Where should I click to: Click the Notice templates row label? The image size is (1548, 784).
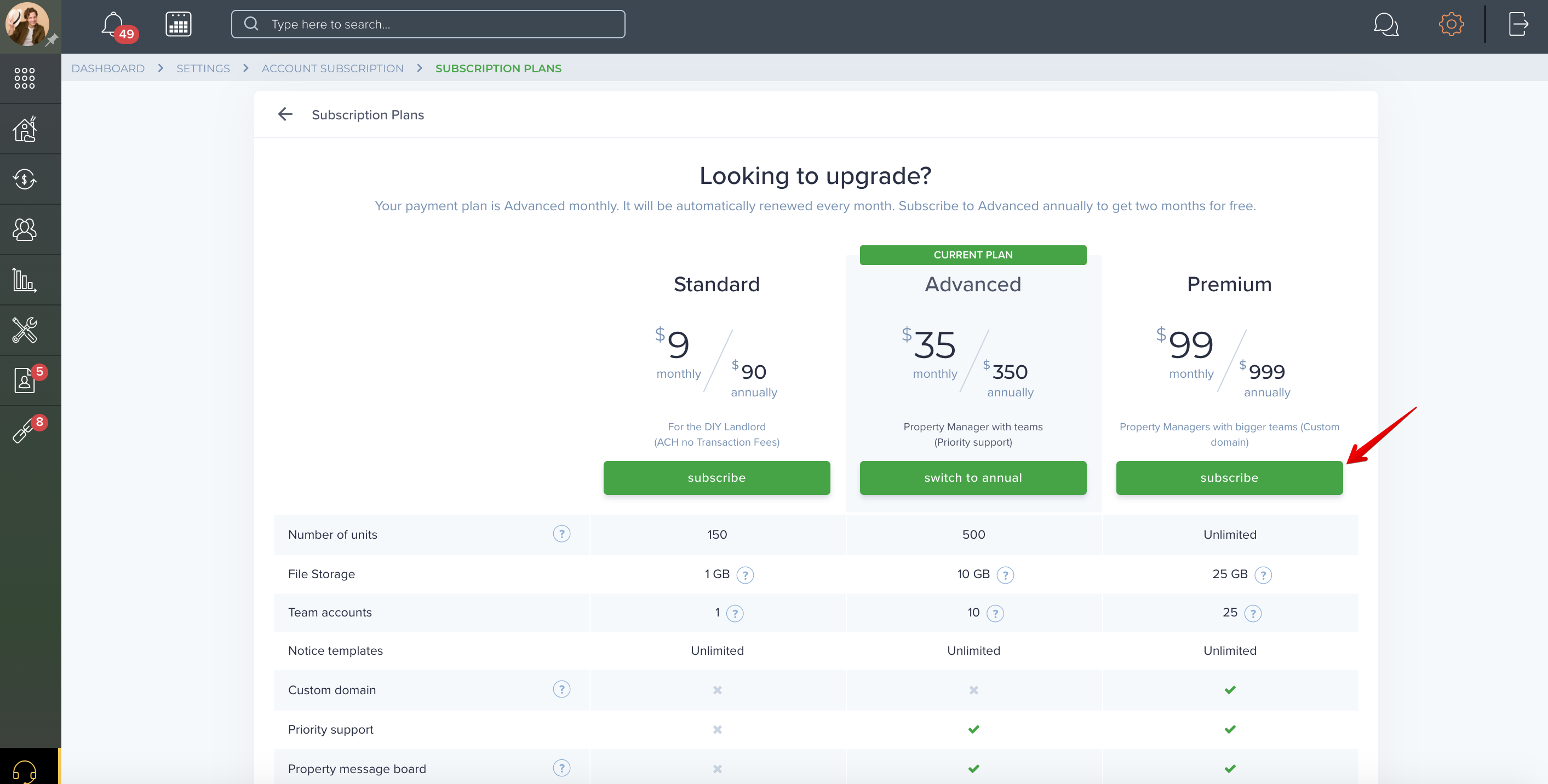pos(335,650)
